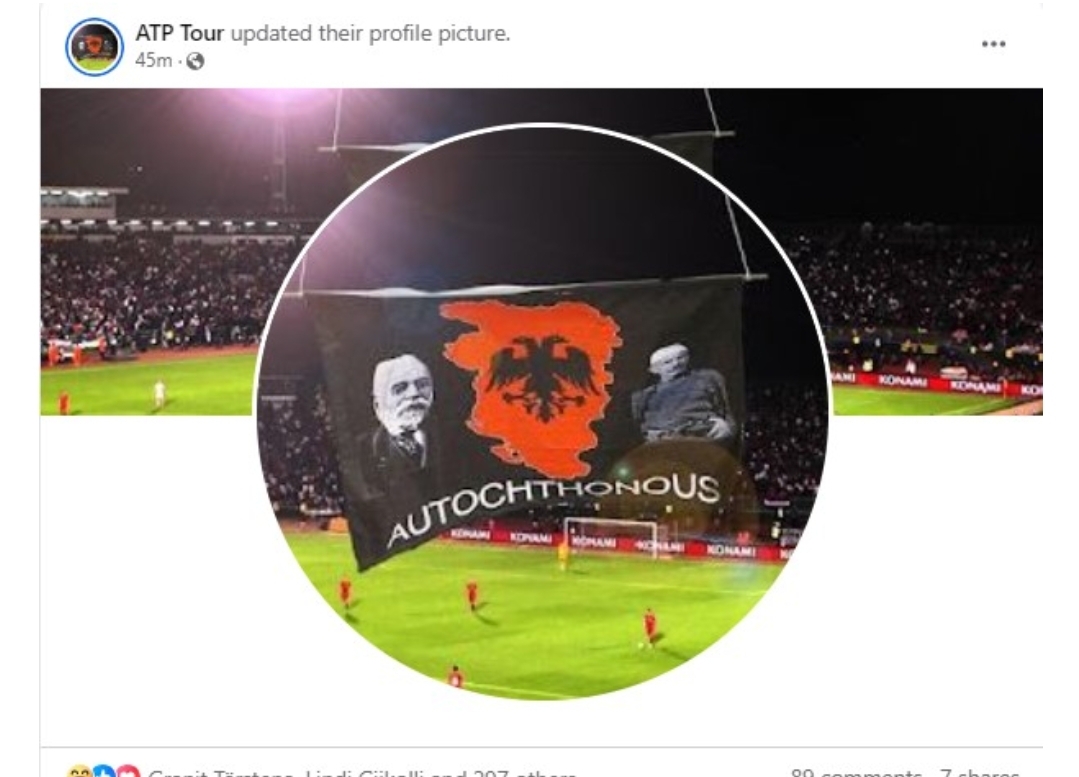Click the goal net in the profile photo

coord(610,537)
